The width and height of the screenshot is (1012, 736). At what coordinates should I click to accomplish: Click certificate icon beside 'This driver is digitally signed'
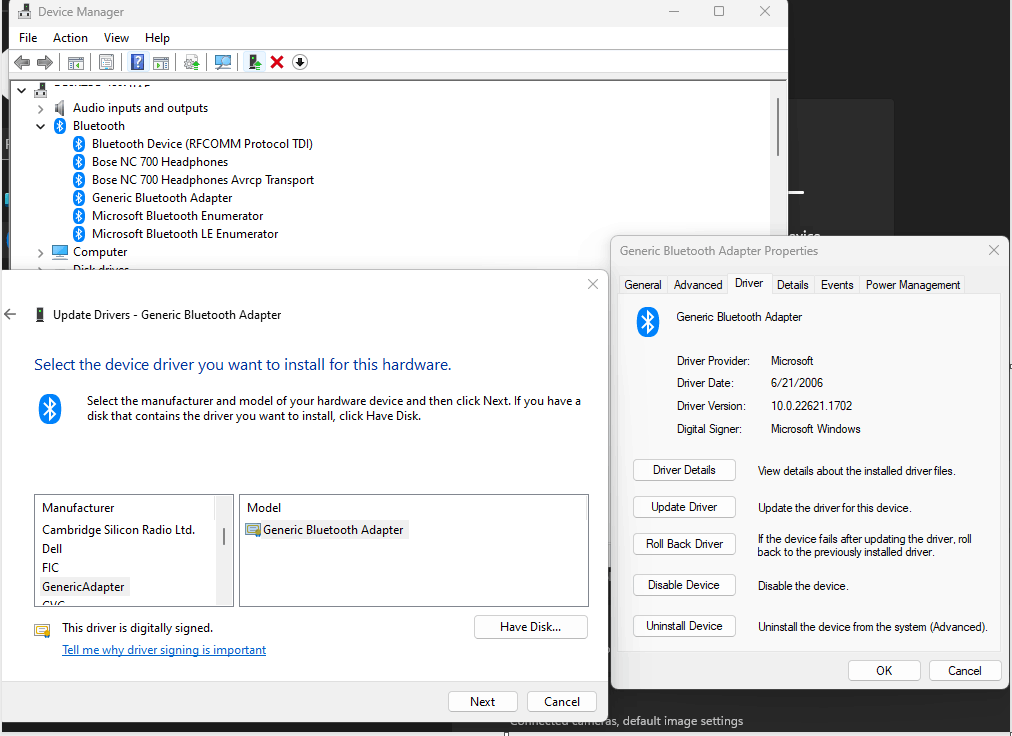tap(43, 630)
